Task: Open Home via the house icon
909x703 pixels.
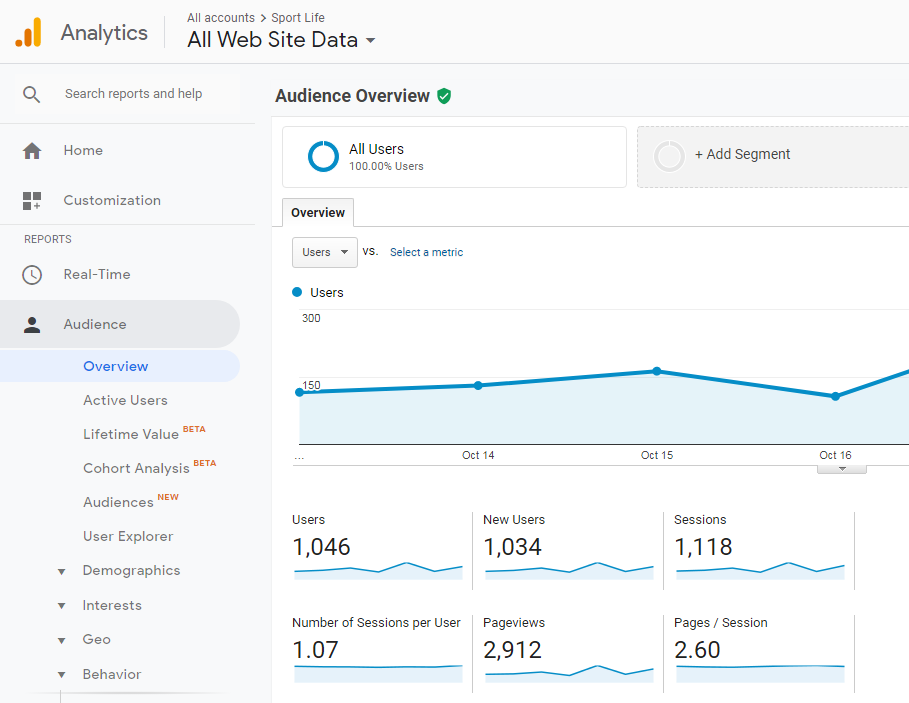Action: tap(32, 151)
